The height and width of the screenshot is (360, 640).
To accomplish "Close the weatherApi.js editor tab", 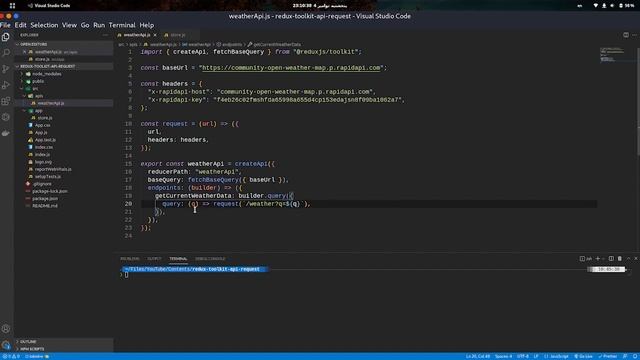I will coord(155,35).
